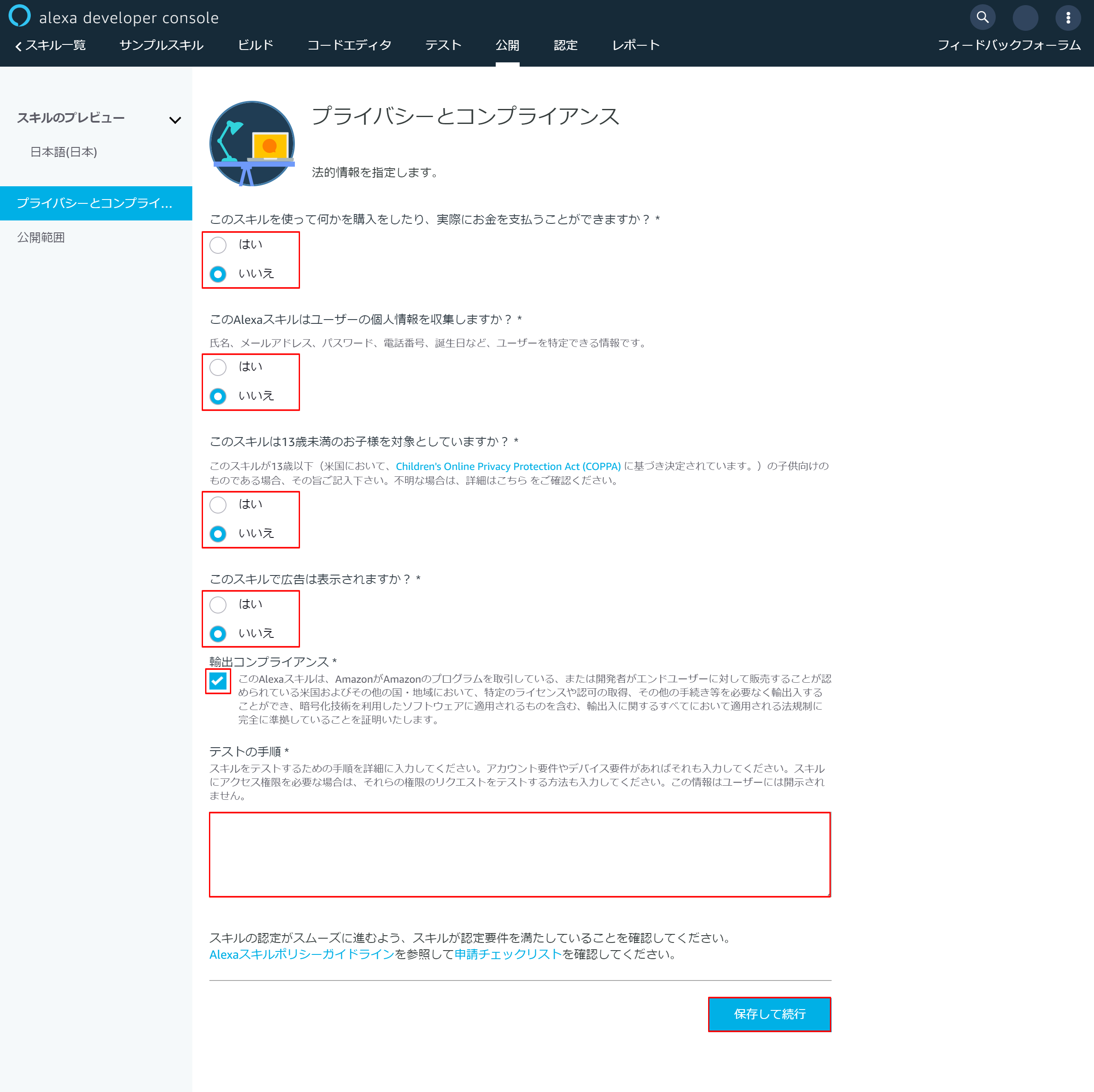Open the vertical three-dots menu icon
Screen dimensions: 1094x1092
coord(1068,18)
